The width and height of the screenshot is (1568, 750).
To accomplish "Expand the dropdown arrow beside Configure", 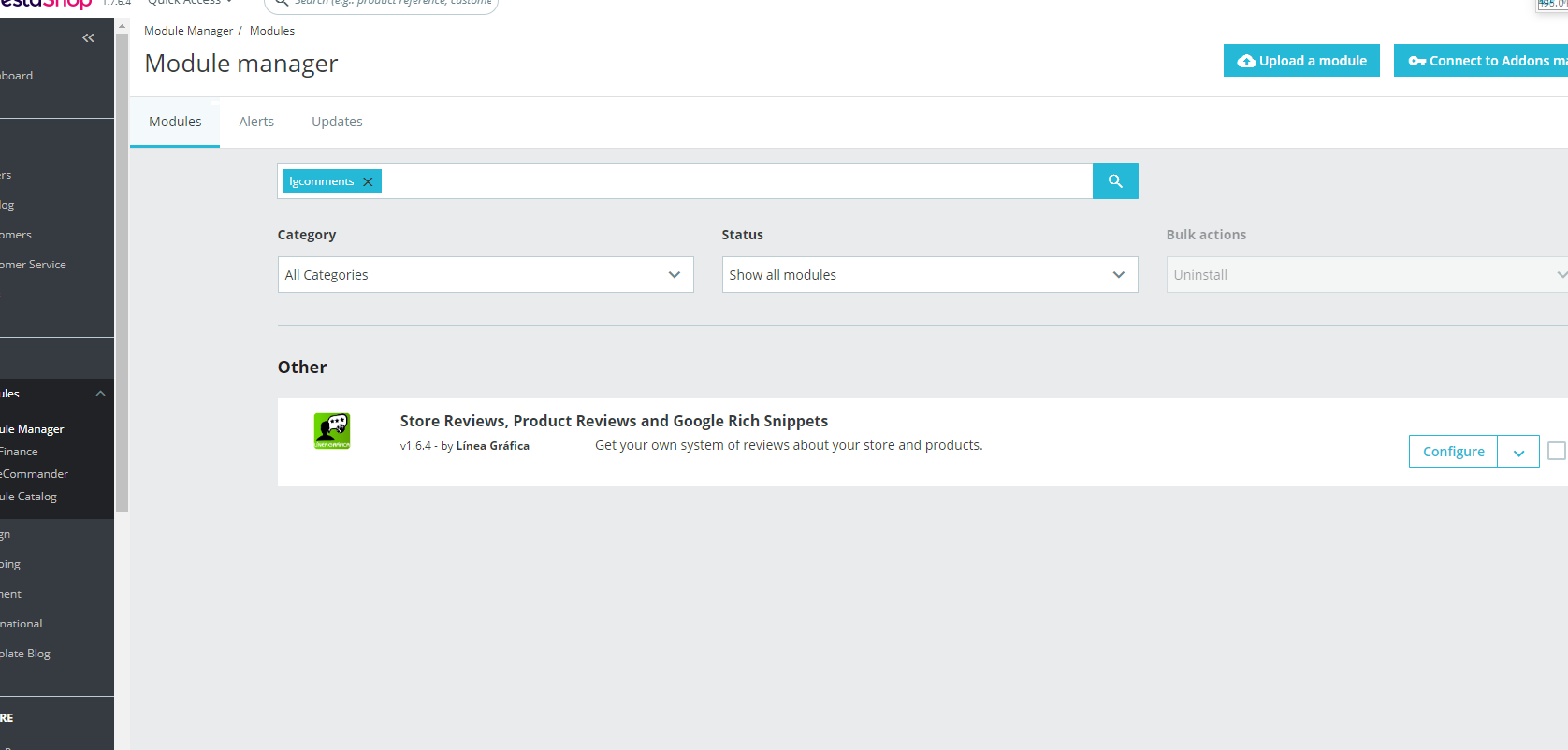I will 1518,452.
